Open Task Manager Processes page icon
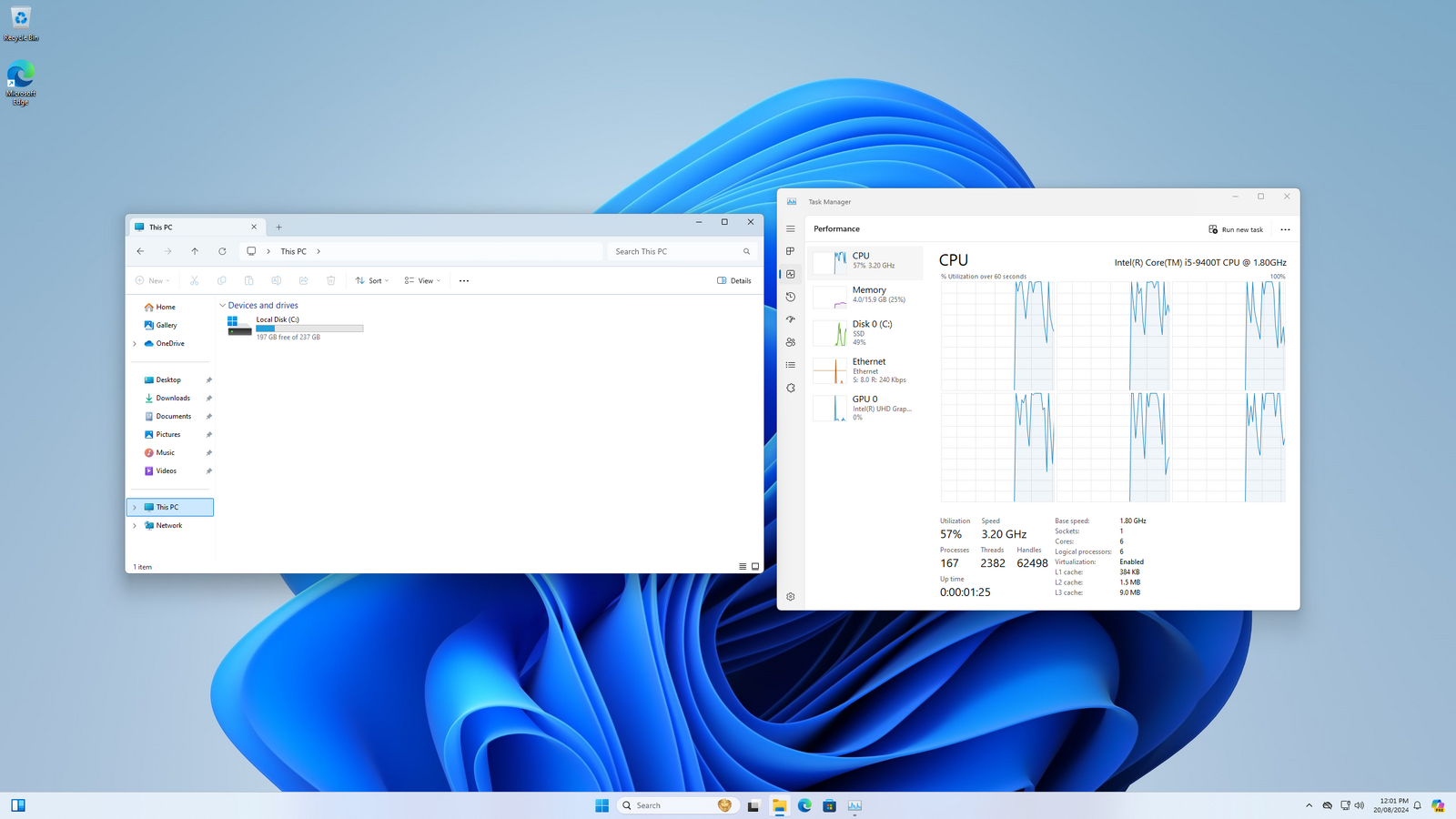 pos(790,251)
